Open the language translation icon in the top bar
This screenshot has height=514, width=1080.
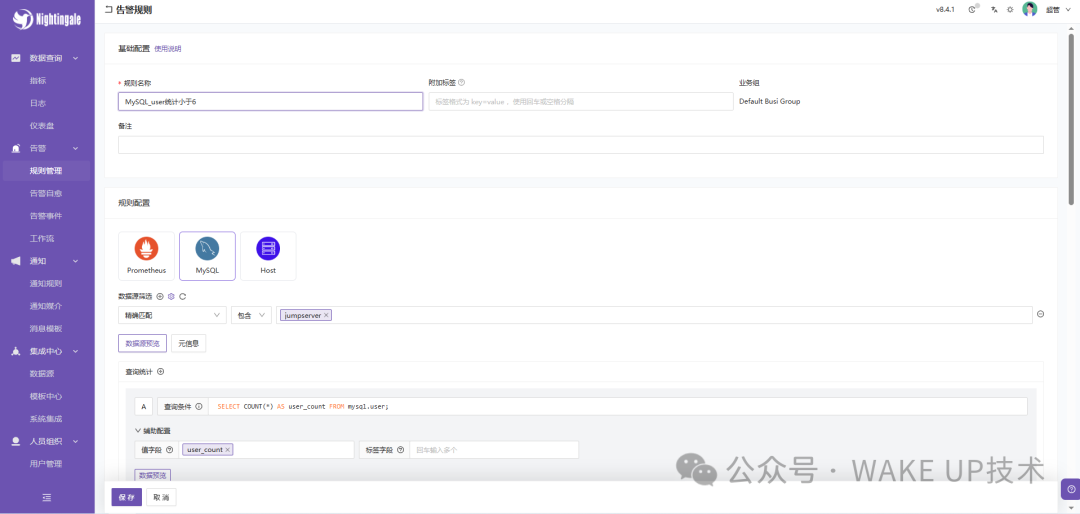click(994, 10)
